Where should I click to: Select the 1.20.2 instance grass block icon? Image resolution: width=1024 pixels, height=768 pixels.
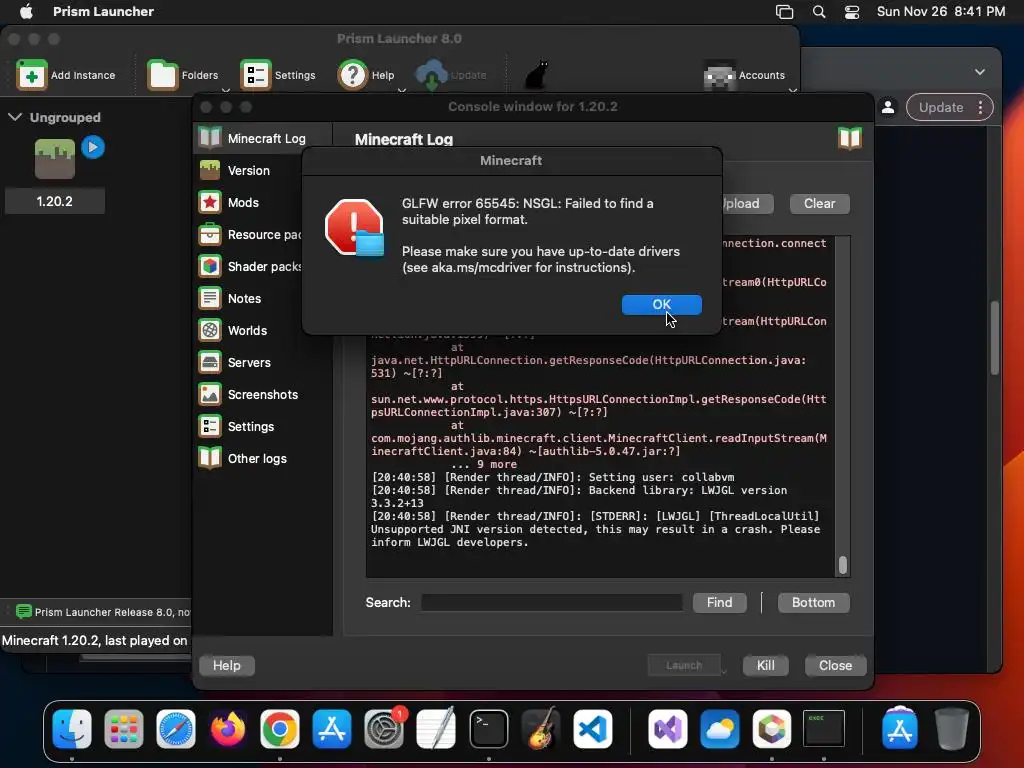point(55,159)
